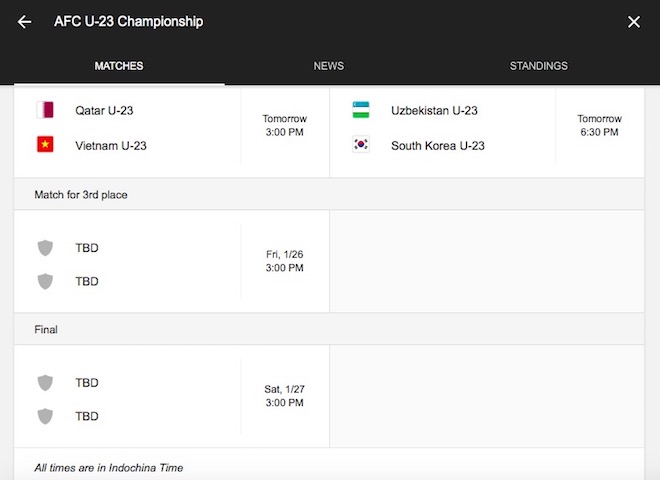Viewport: 660px width, 480px height.
Task: Click the back arrow icon
Action: coord(25,22)
